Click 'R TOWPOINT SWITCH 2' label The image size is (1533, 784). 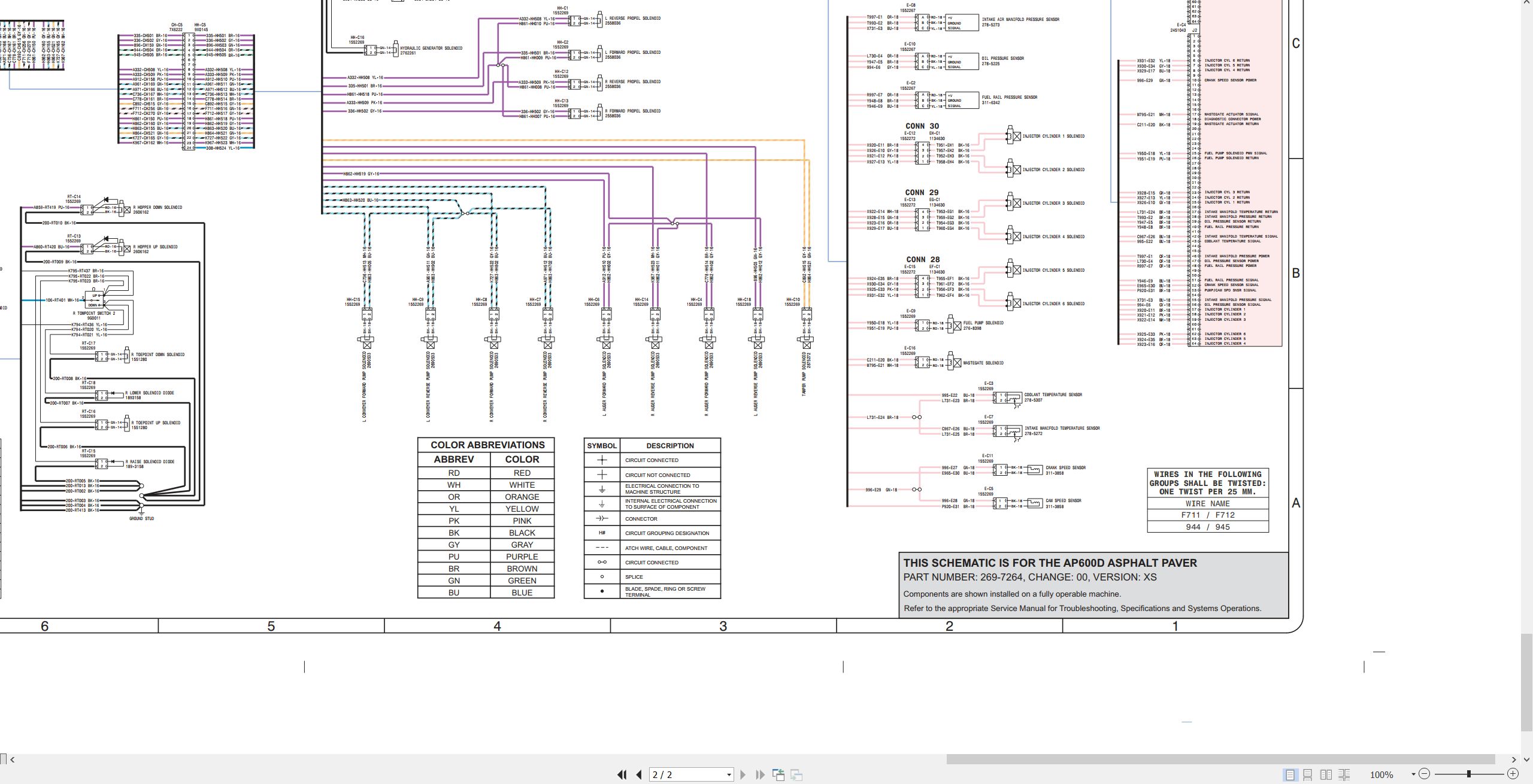coord(94,314)
